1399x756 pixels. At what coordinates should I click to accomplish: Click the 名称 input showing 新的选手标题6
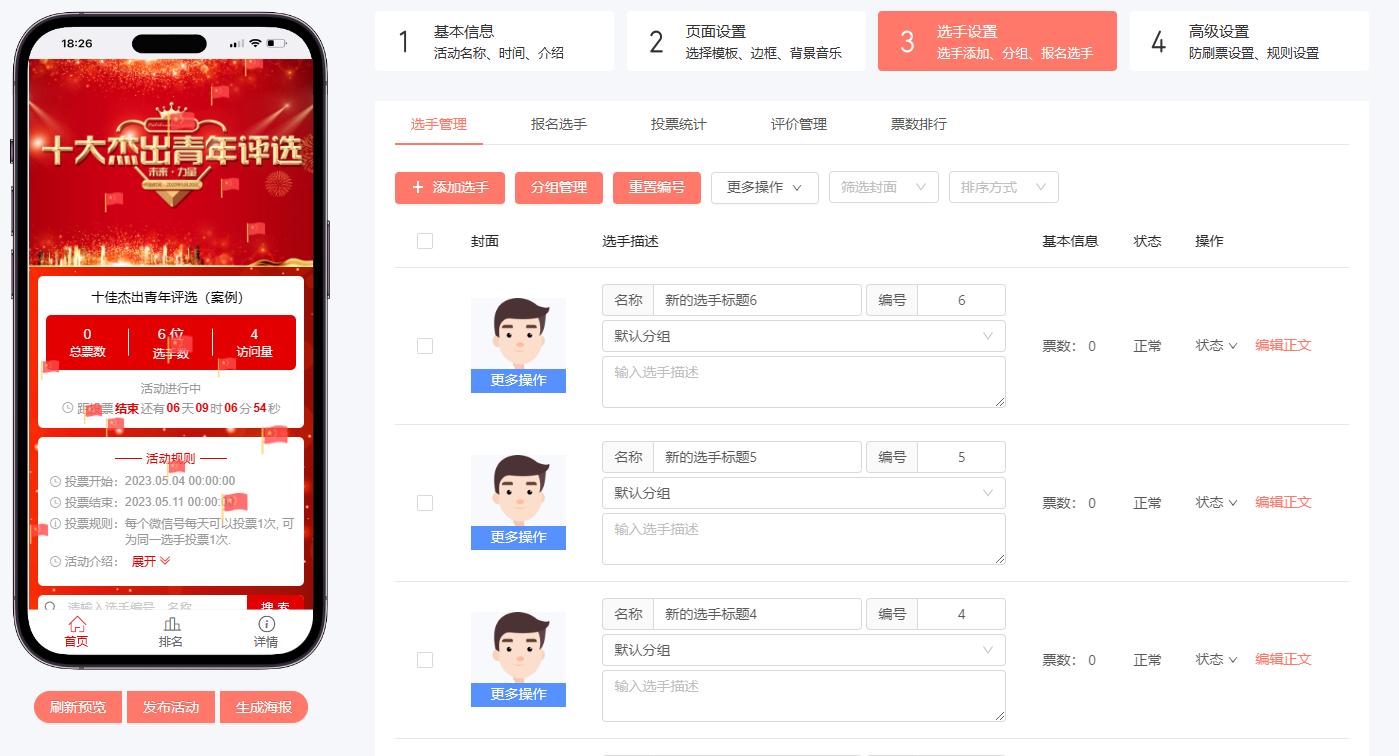pyautogui.click(x=757, y=300)
